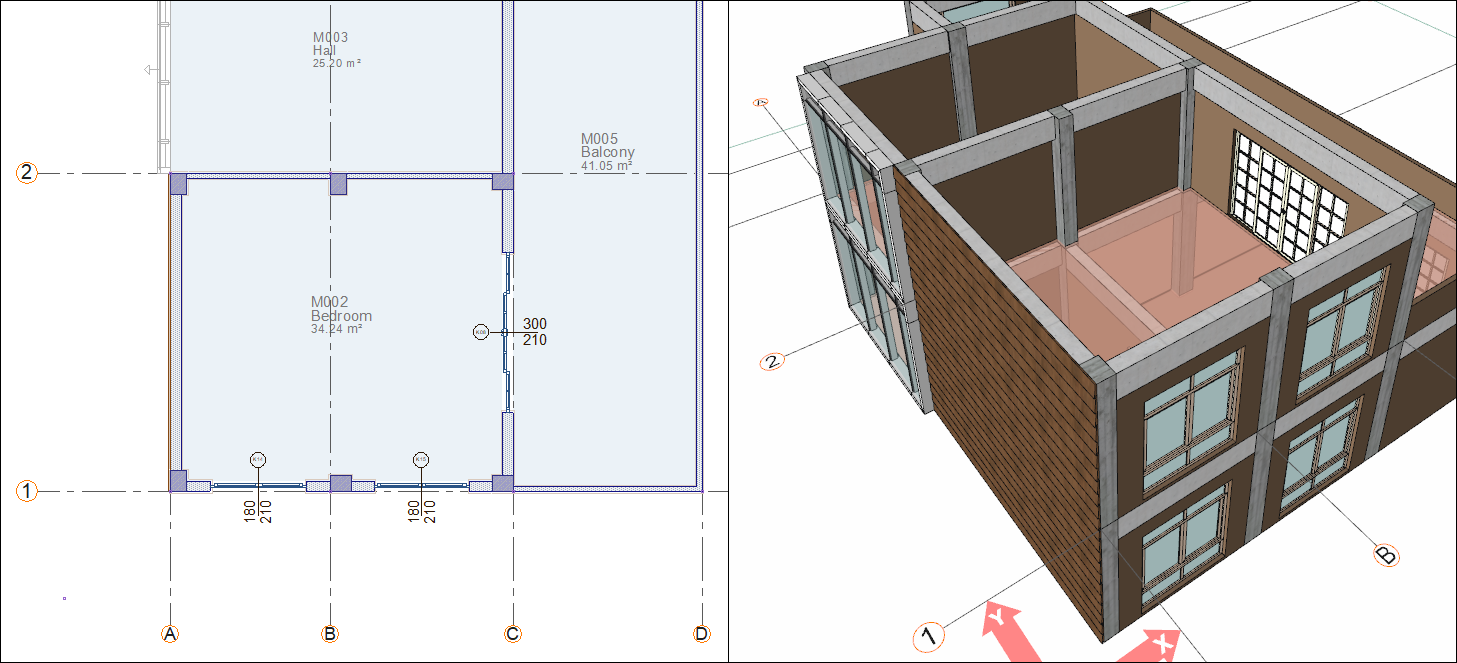The width and height of the screenshot is (1457, 663).
Task: Click grid marker B in the 3D view
Action: tap(1386, 555)
